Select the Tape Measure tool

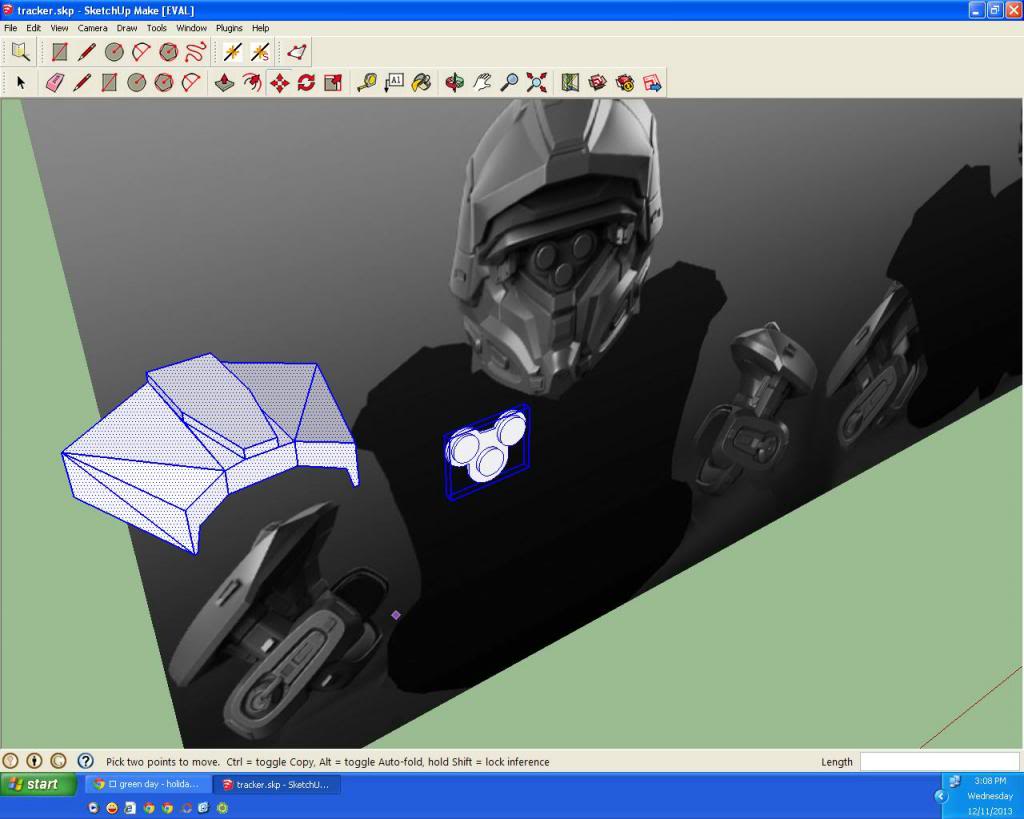point(367,83)
